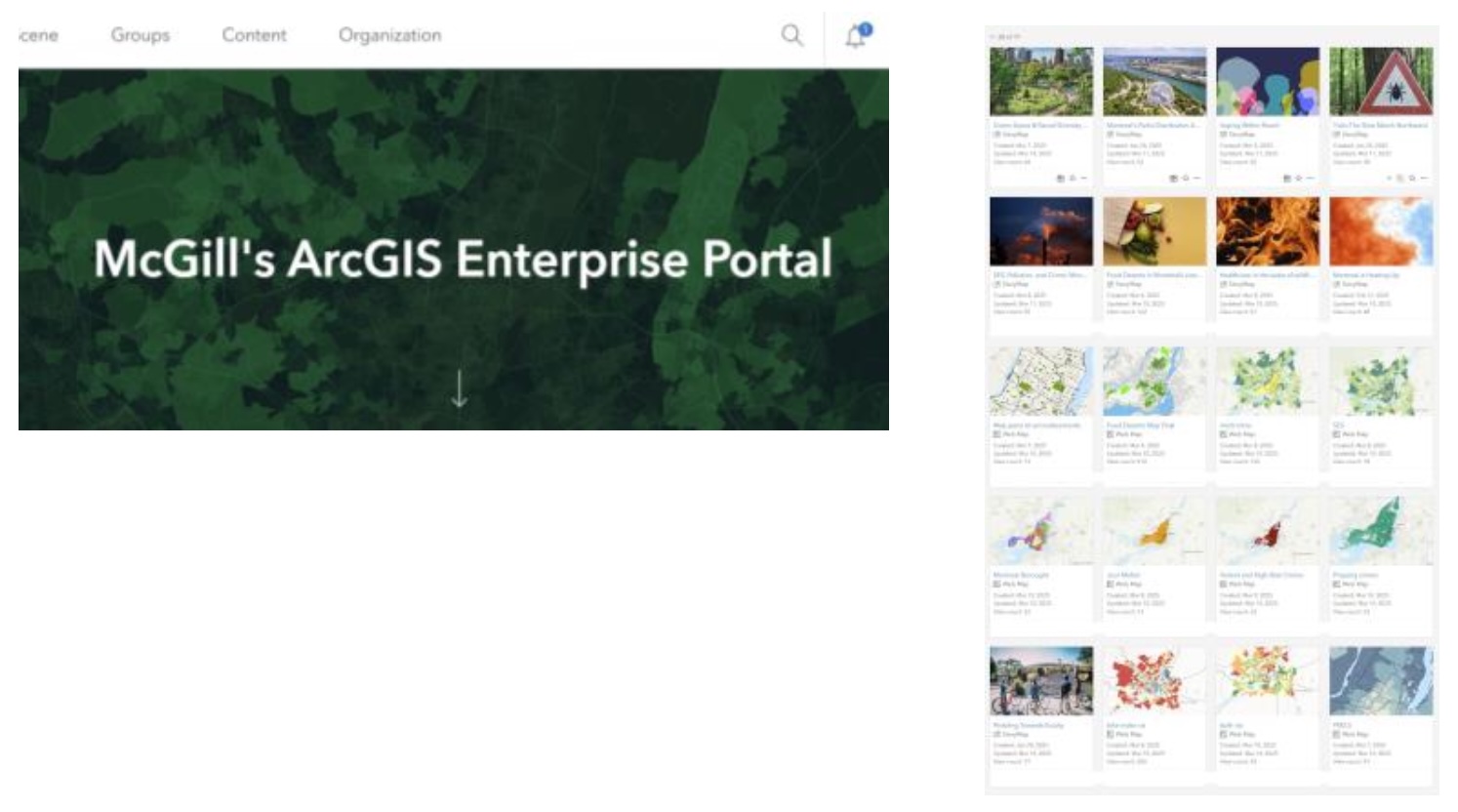Open the SES green choropleth map thumbnail
Image resolution: width=1458 pixels, height=812 pixels.
[1381, 382]
